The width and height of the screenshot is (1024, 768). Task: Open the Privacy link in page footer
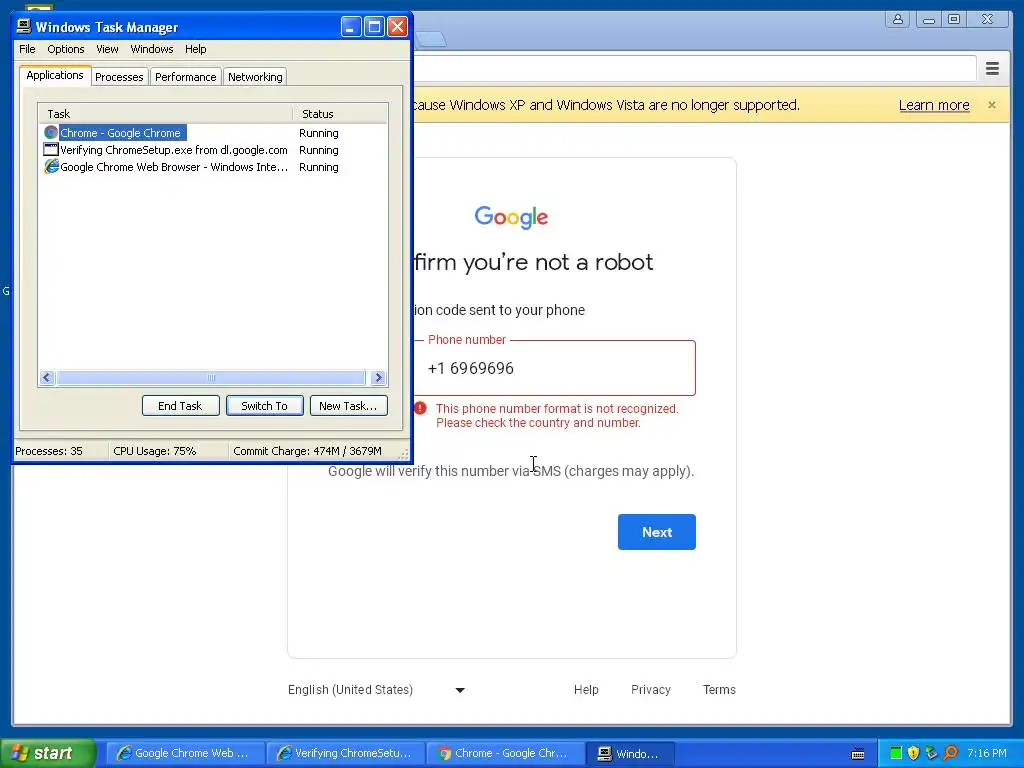(650, 690)
